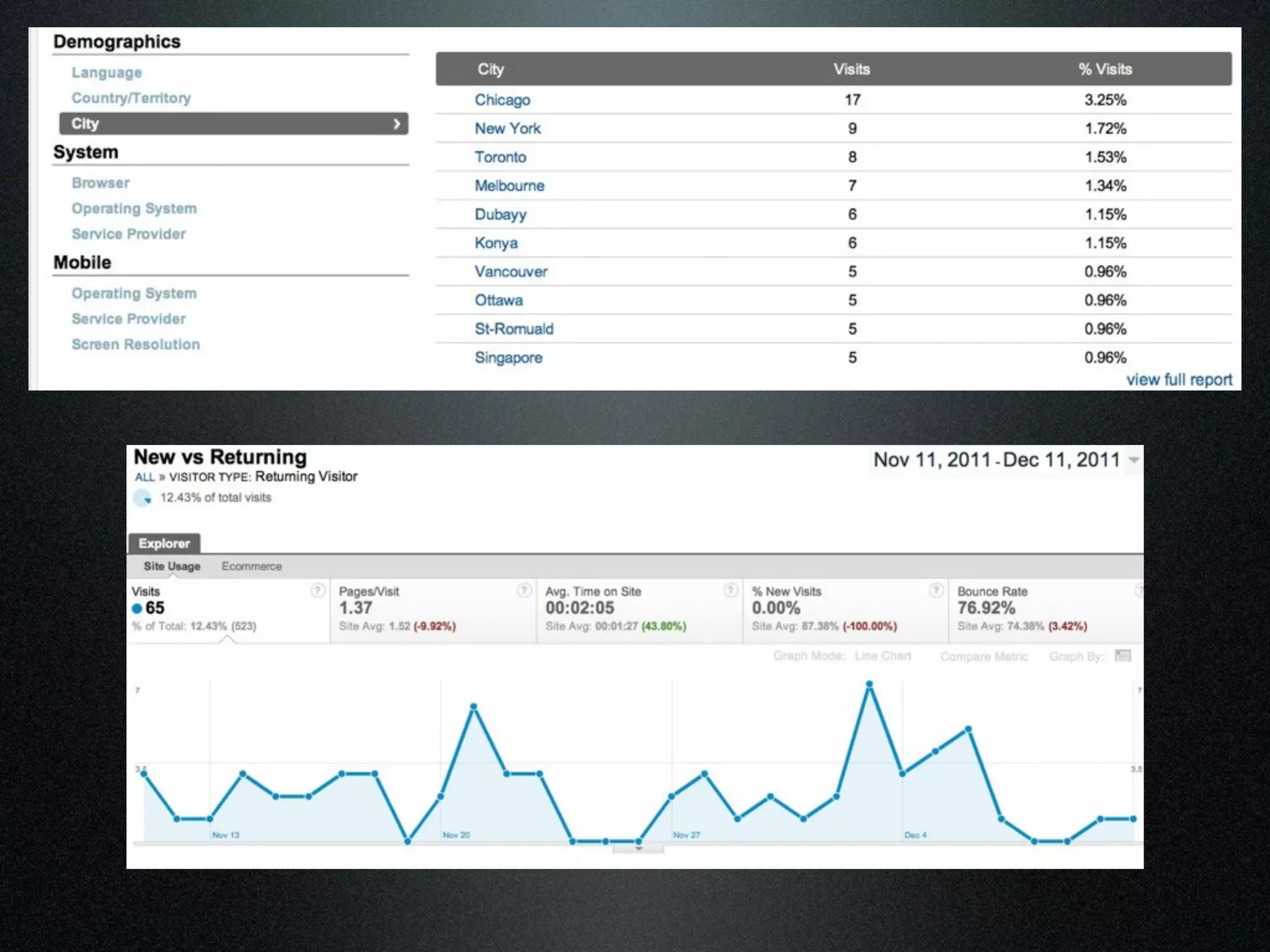Click the Chicago city link

[x=502, y=100]
